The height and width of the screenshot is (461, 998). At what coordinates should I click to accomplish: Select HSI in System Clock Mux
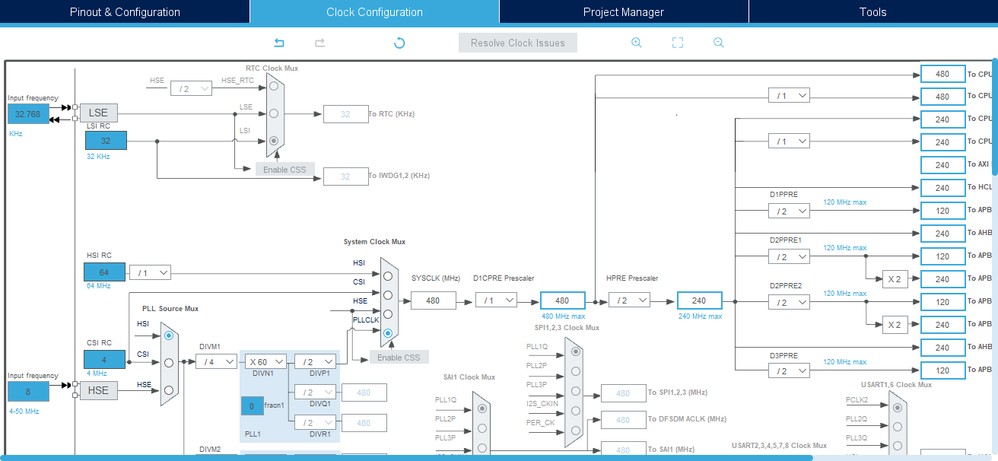388,275
